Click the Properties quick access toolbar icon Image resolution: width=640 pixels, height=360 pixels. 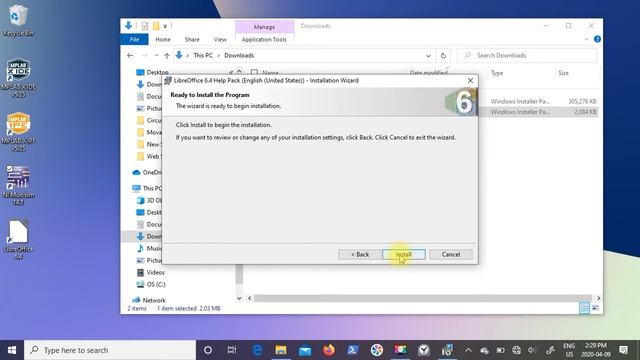(144, 26)
